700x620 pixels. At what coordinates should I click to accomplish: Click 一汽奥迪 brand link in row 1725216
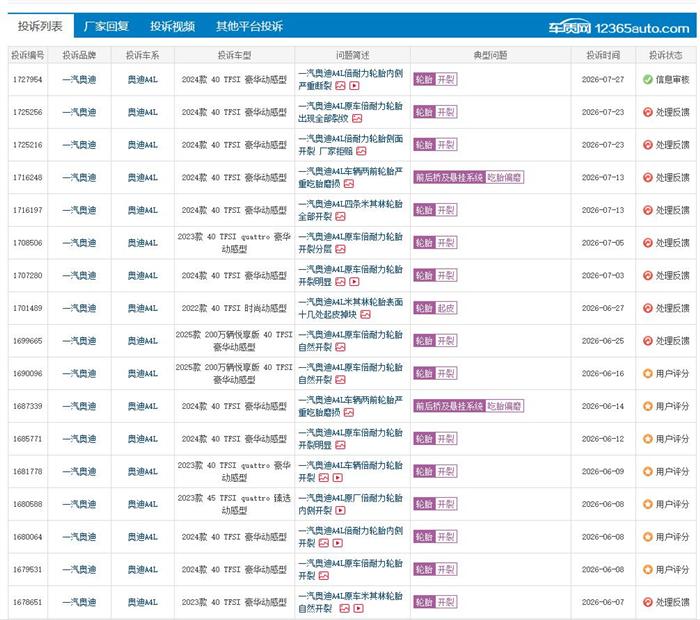click(x=79, y=145)
